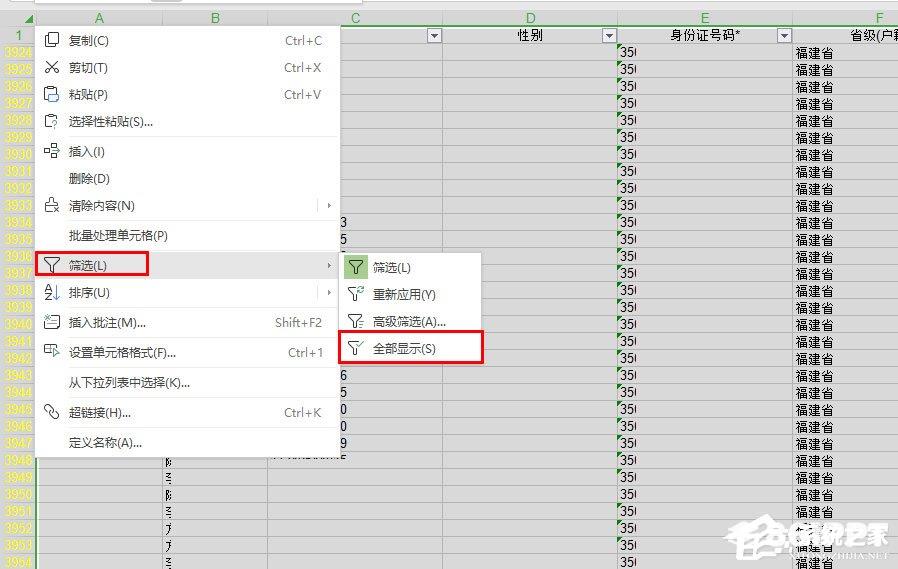The image size is (898, 569).
Task: Open 性别 column filter dropdown
Action: pyautogui.click(x=609, y=35)
